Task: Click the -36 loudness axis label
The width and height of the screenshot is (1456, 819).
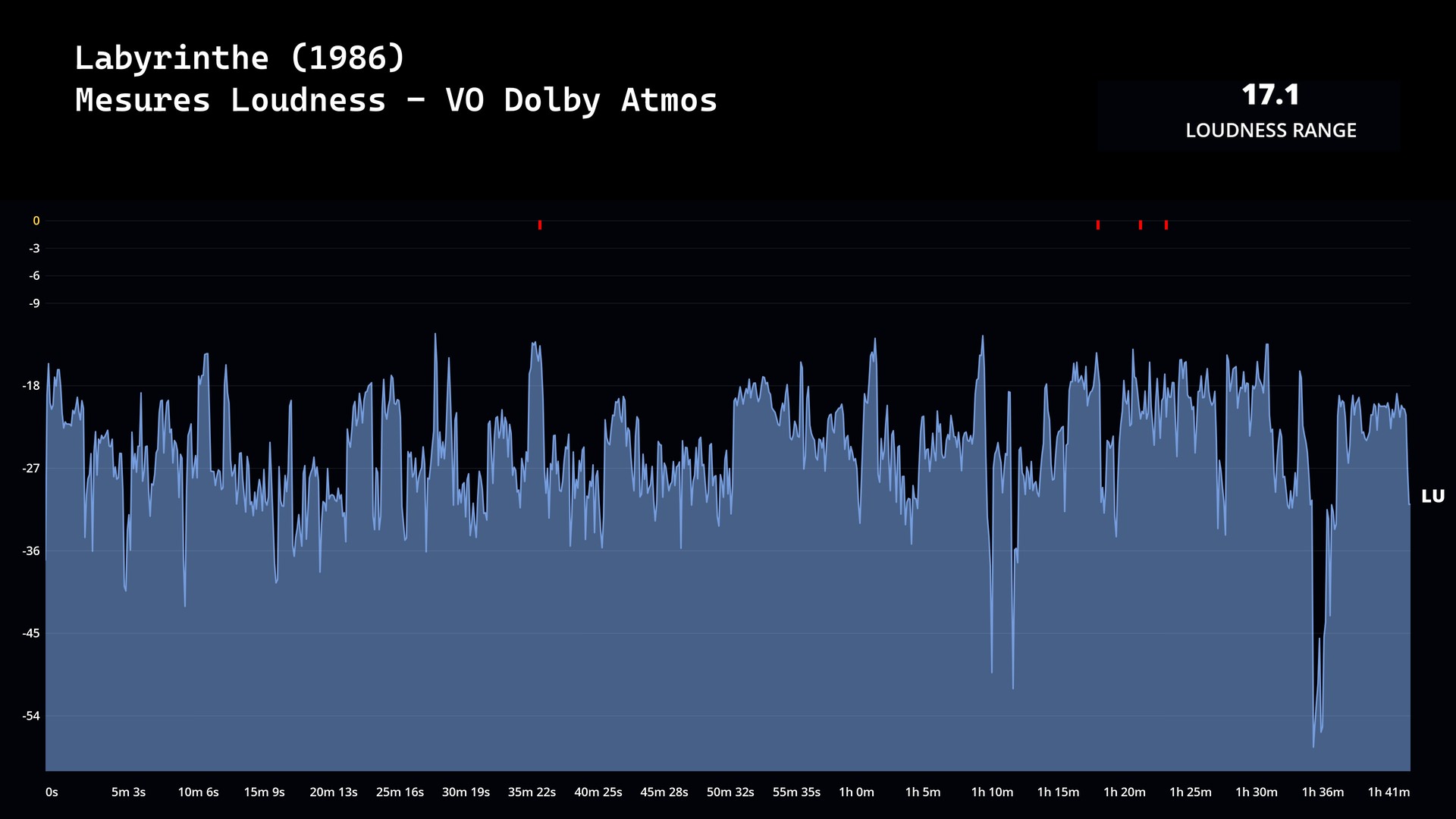Action: pyautogui.click(x=31, y=551)
